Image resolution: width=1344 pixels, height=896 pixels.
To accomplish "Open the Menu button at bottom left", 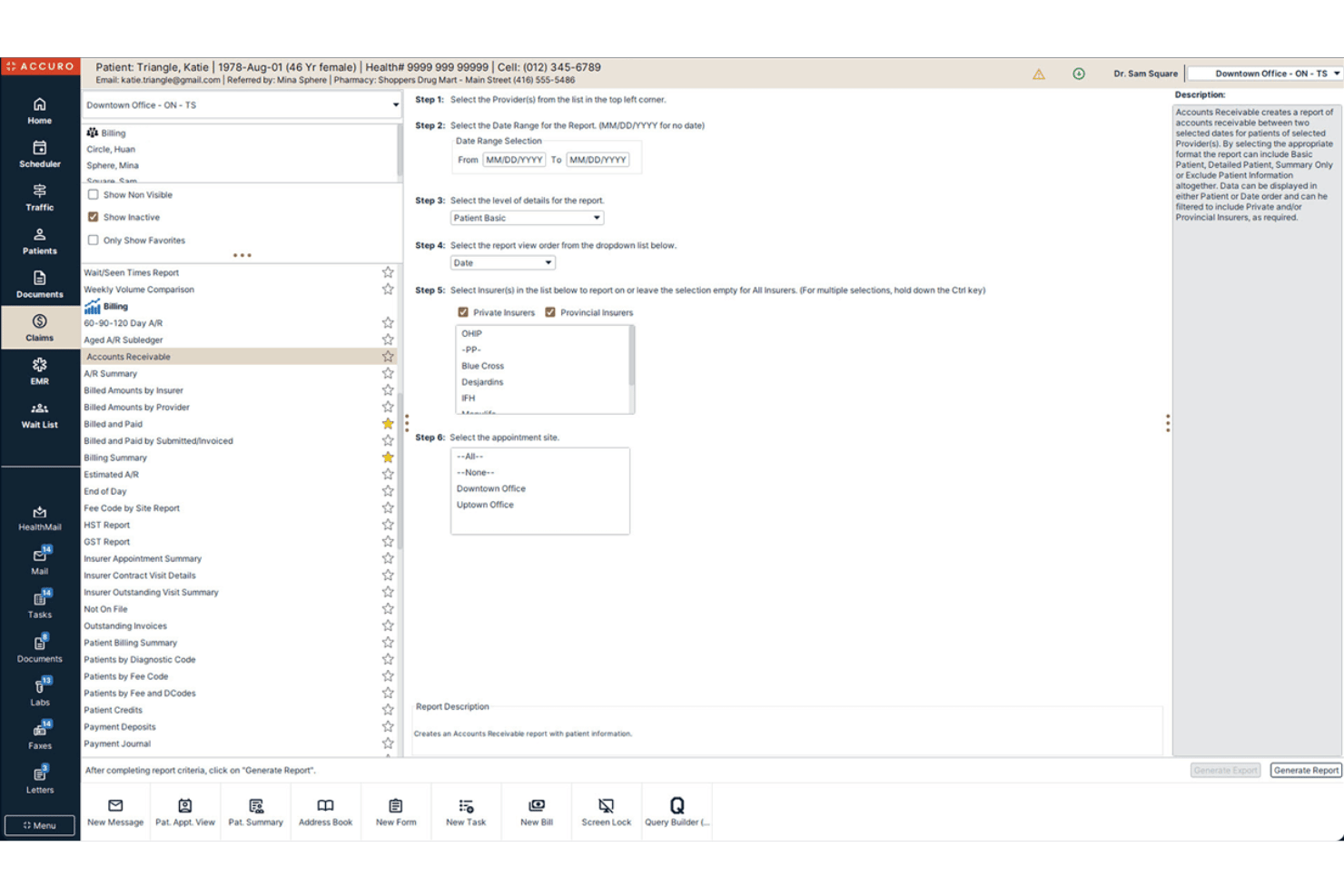I will coord(39,825).
